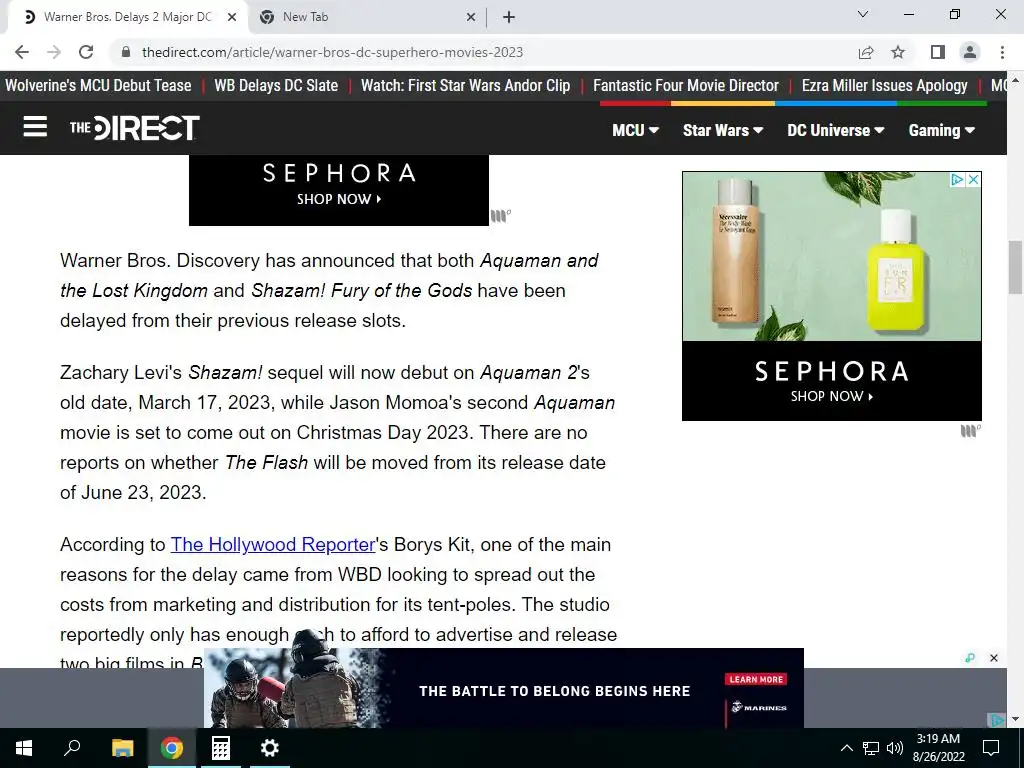Open the Windows Start menu

[x=24, y=748]
